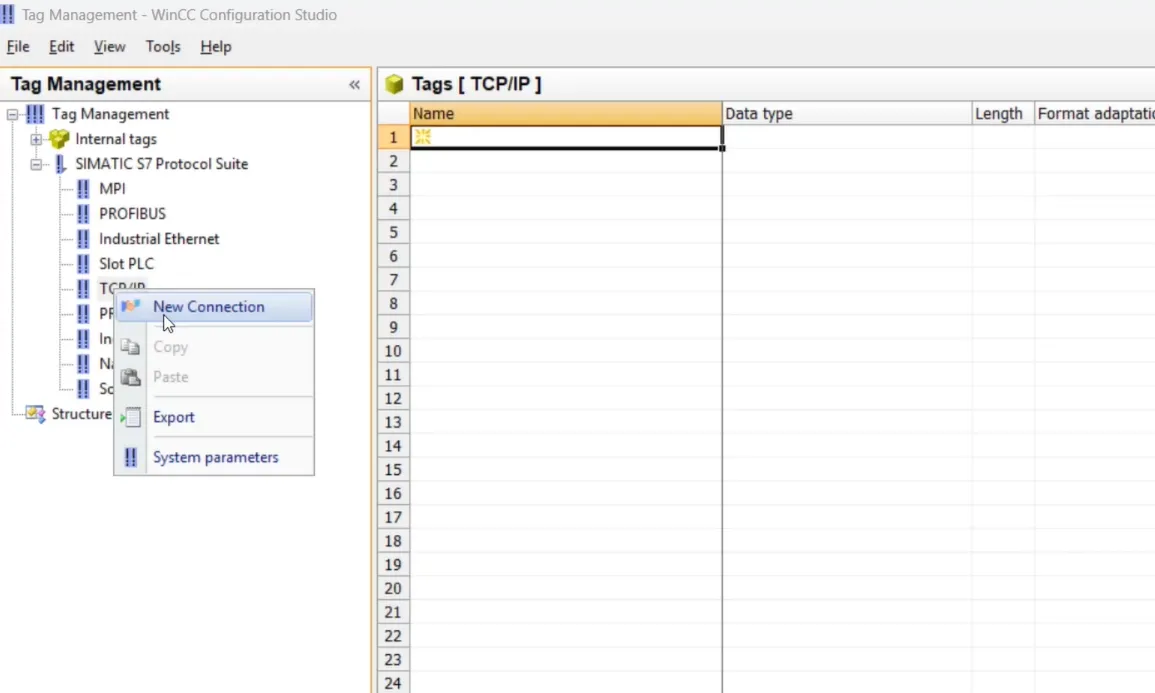1155x693 pixels.
Task: Select SIMATIC S7 Protocol Suite tree item
Action: [x=161, y=164]
